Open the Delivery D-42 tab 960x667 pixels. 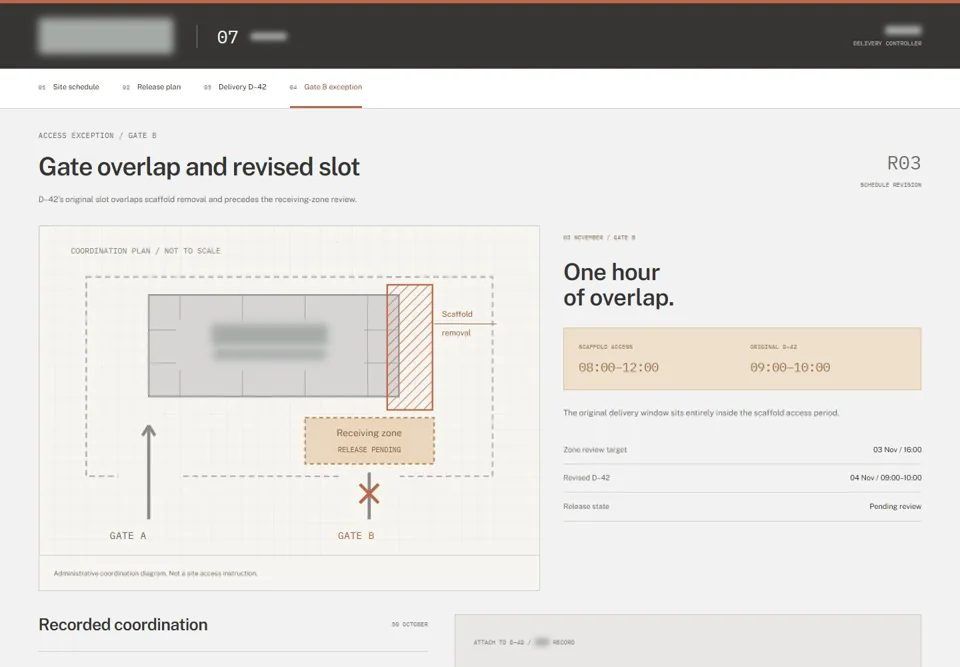point(235,87)
